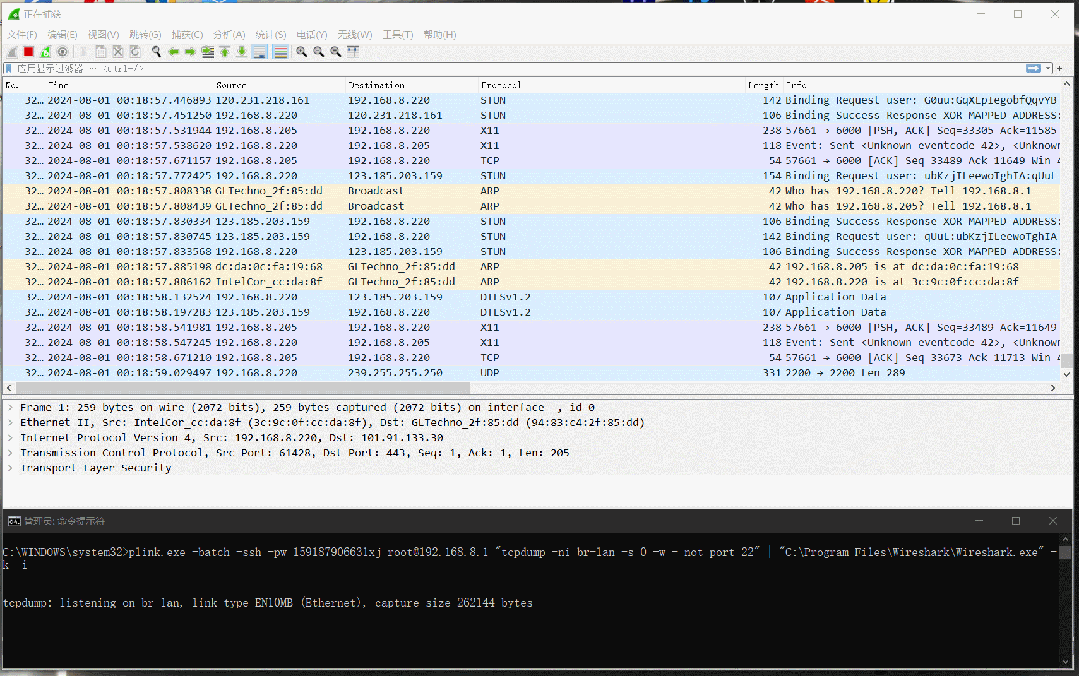Click packet list vertical scrollbar thumb
This screenshot has height=676, width=1079.
click(x=1067, y=361)
